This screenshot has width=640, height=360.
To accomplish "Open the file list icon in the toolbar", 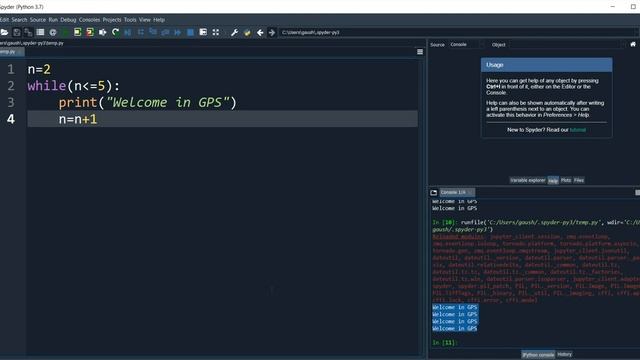I will coord(40,32).
